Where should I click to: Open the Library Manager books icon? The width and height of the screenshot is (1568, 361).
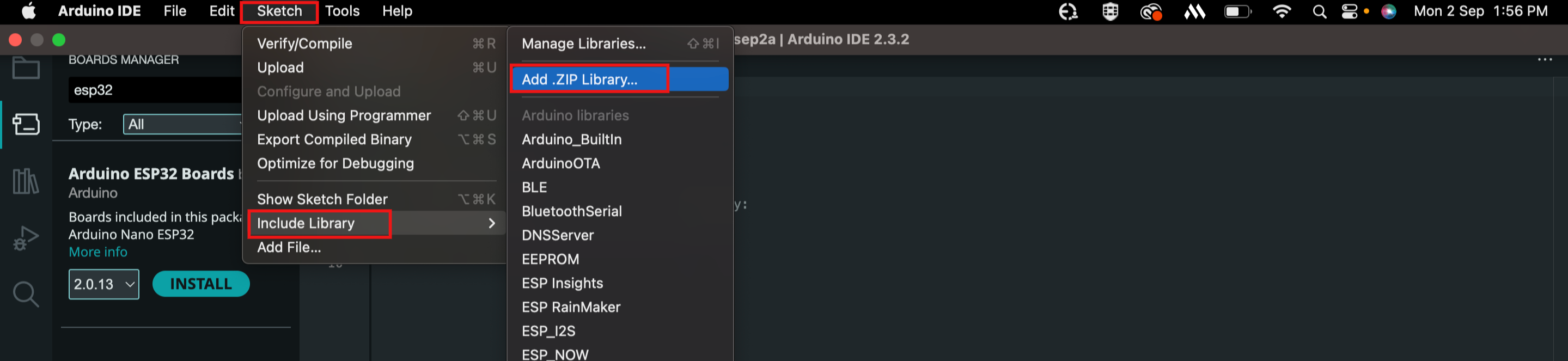26,181
